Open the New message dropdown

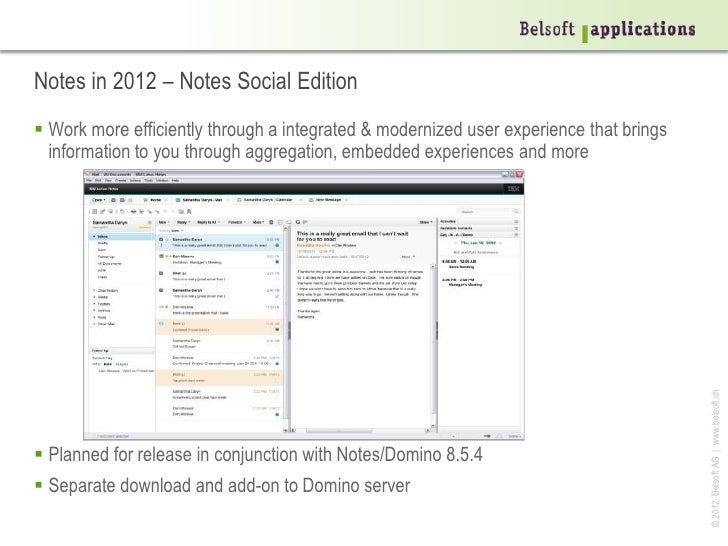point(164,222)
